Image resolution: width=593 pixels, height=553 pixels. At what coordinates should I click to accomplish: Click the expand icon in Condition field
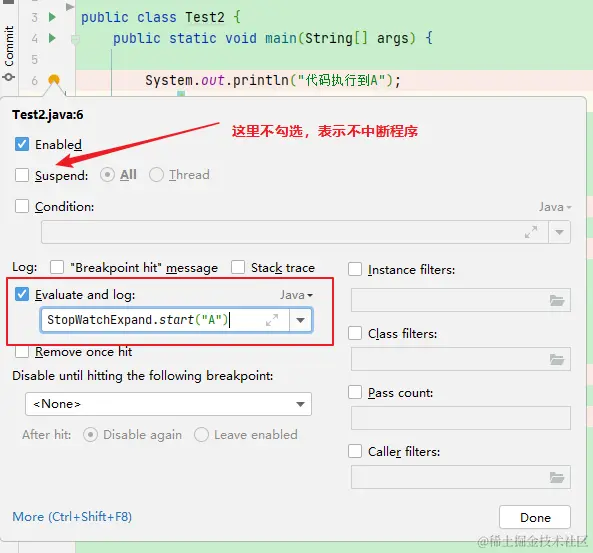(531, 232)
